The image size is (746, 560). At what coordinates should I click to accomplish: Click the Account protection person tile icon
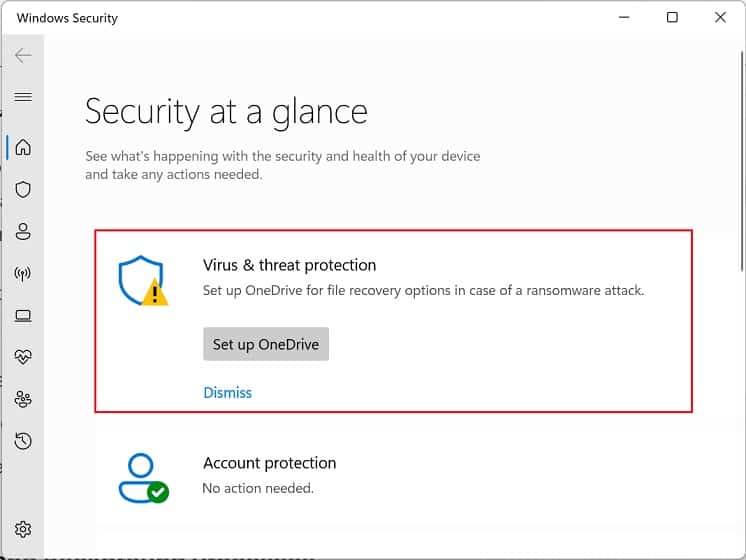[x=143, y=478]
